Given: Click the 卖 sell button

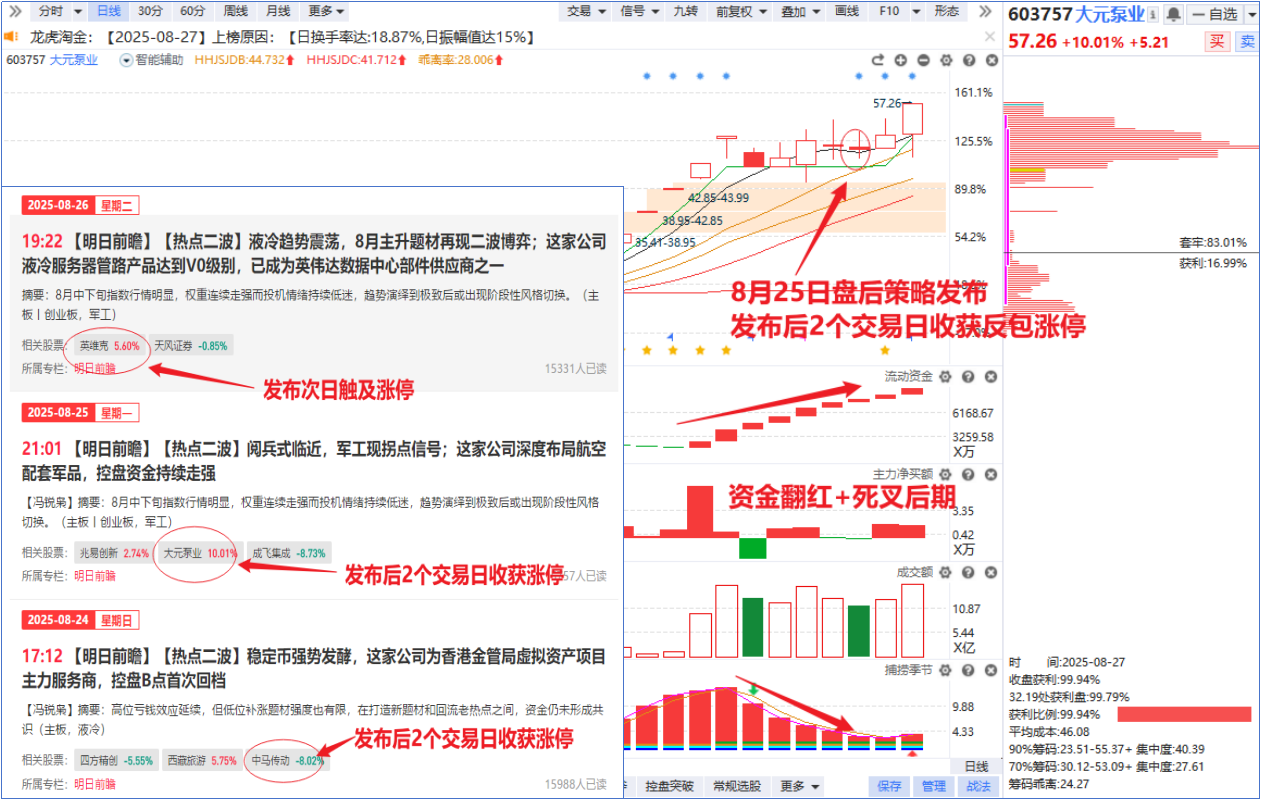Looking at the screenshot, I should pyautogui.click(x=1246, y=41).
